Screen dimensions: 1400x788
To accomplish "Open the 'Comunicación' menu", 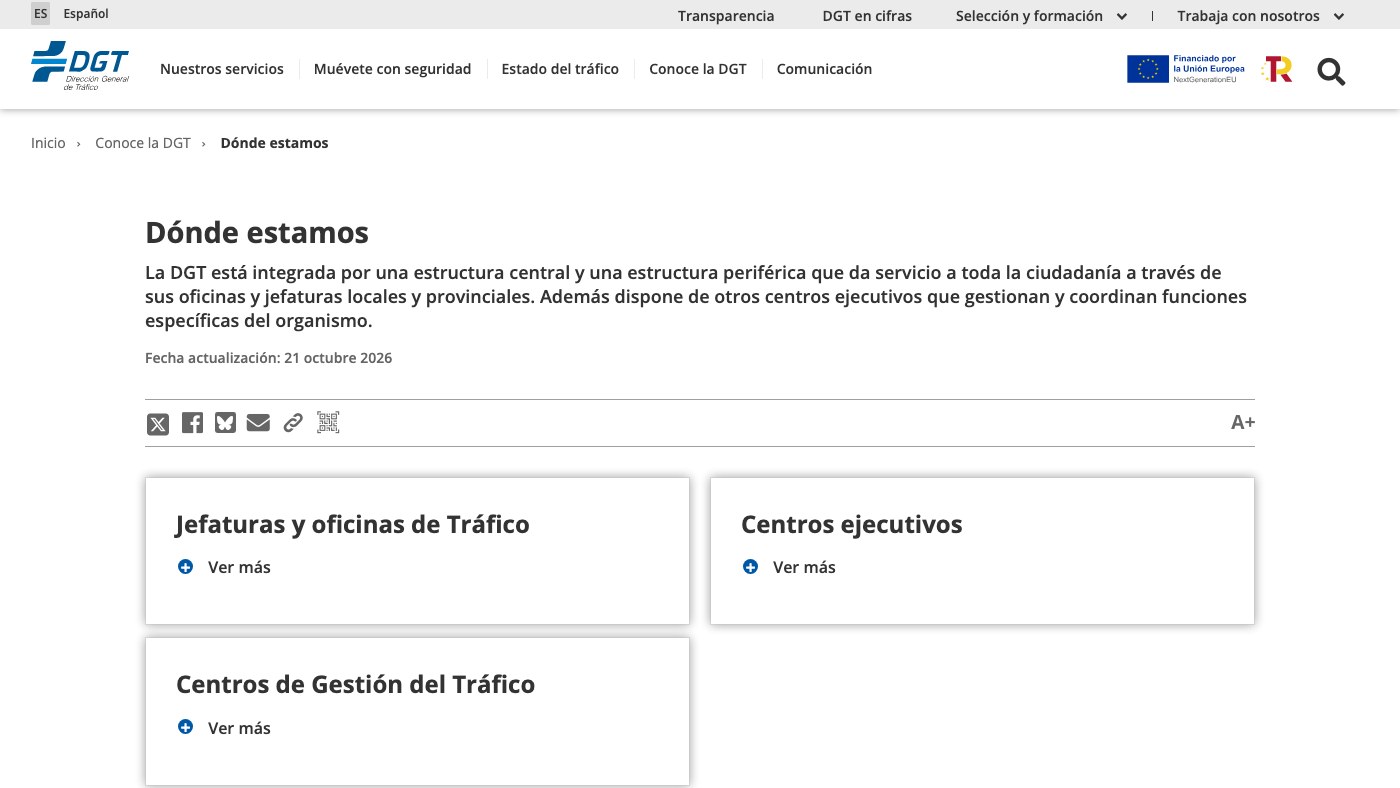I will 824,69.
